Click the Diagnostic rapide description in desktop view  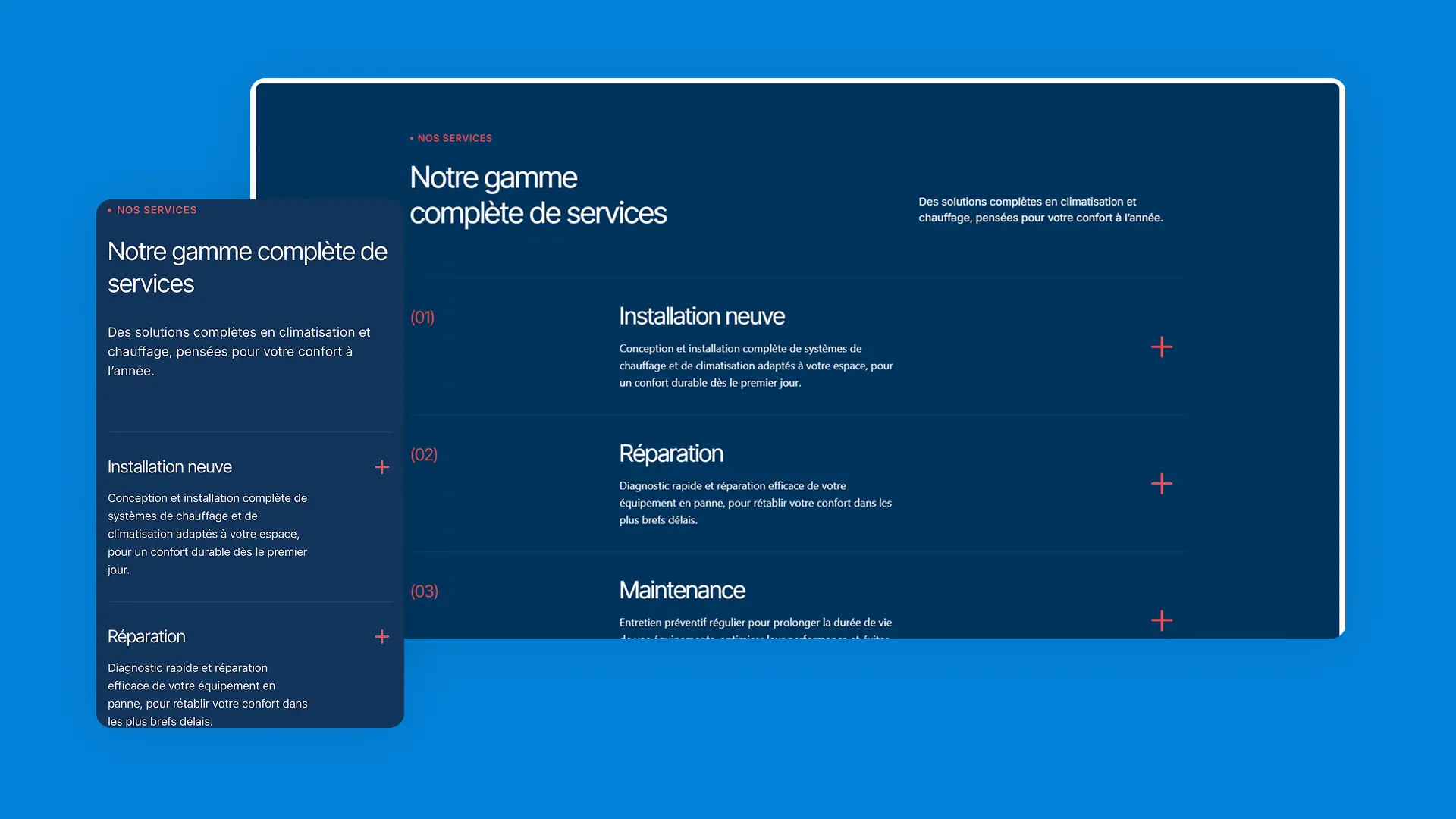755,503
